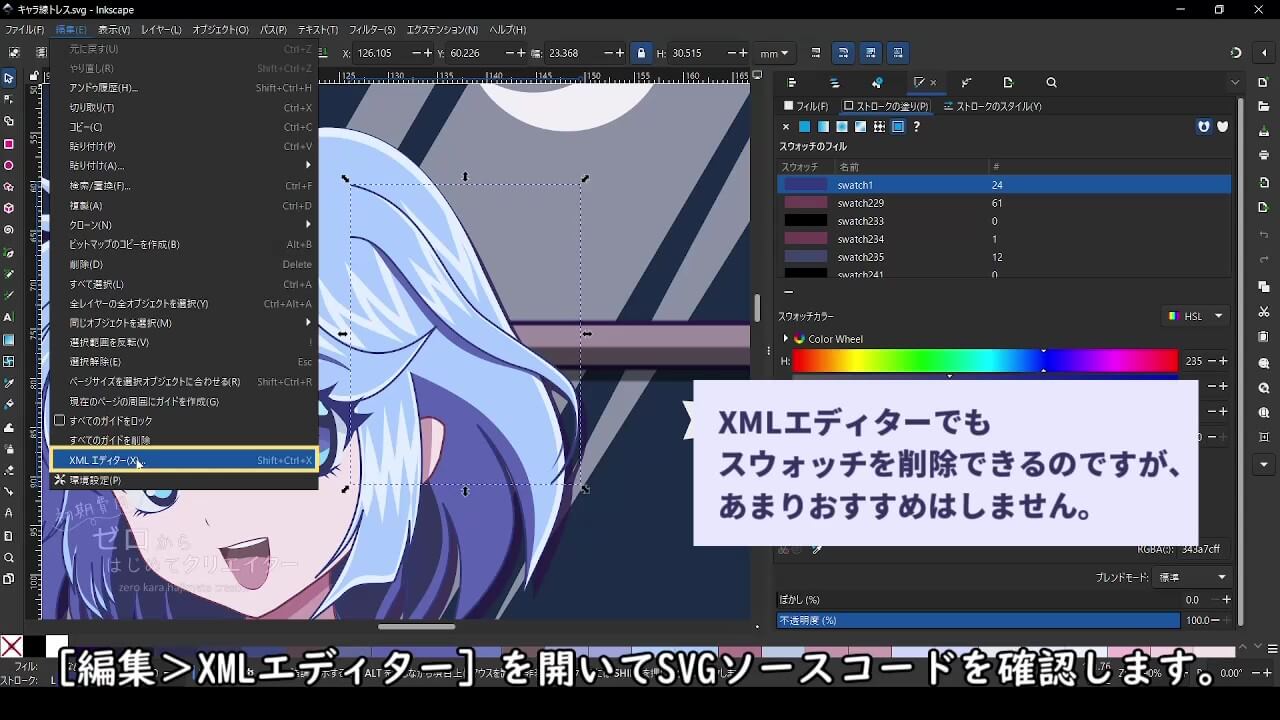Toggle move gradients with object
Image resolution: width=1280 pixels, height=720 pixels.
pyautogui.click(x=871, y=53)
